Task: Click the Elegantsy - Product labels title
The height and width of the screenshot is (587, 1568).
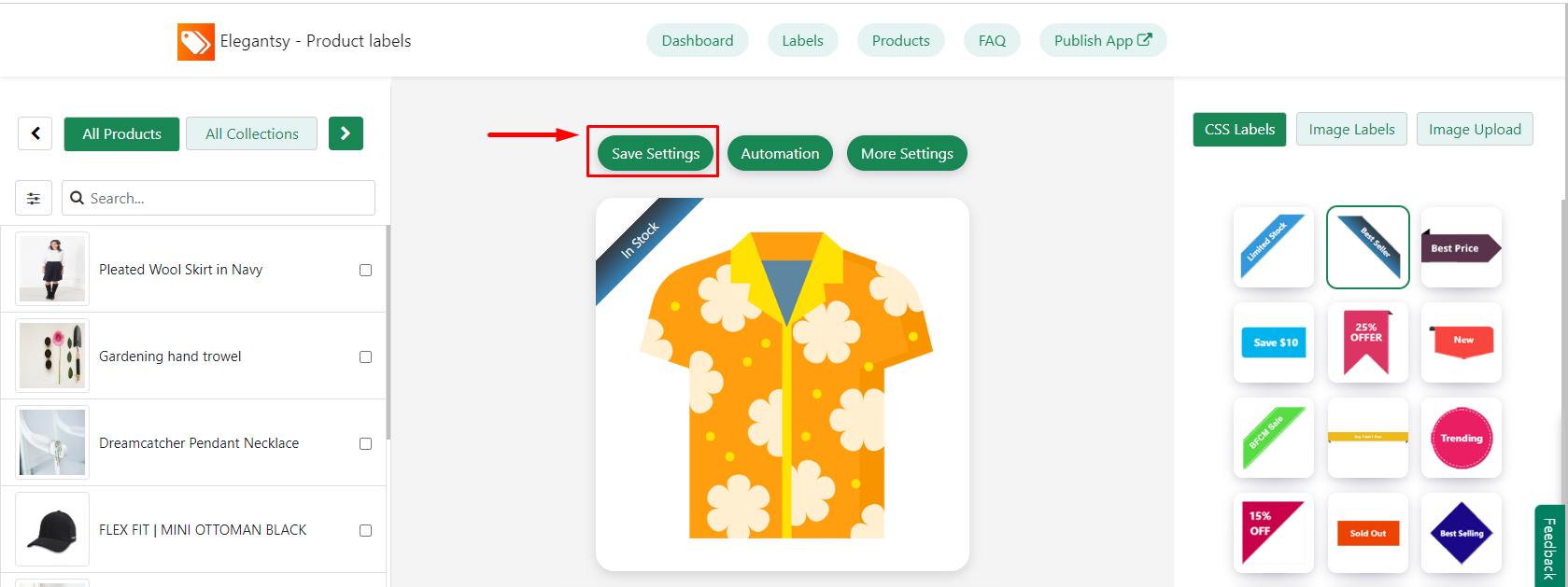Action: pos(316,41)
